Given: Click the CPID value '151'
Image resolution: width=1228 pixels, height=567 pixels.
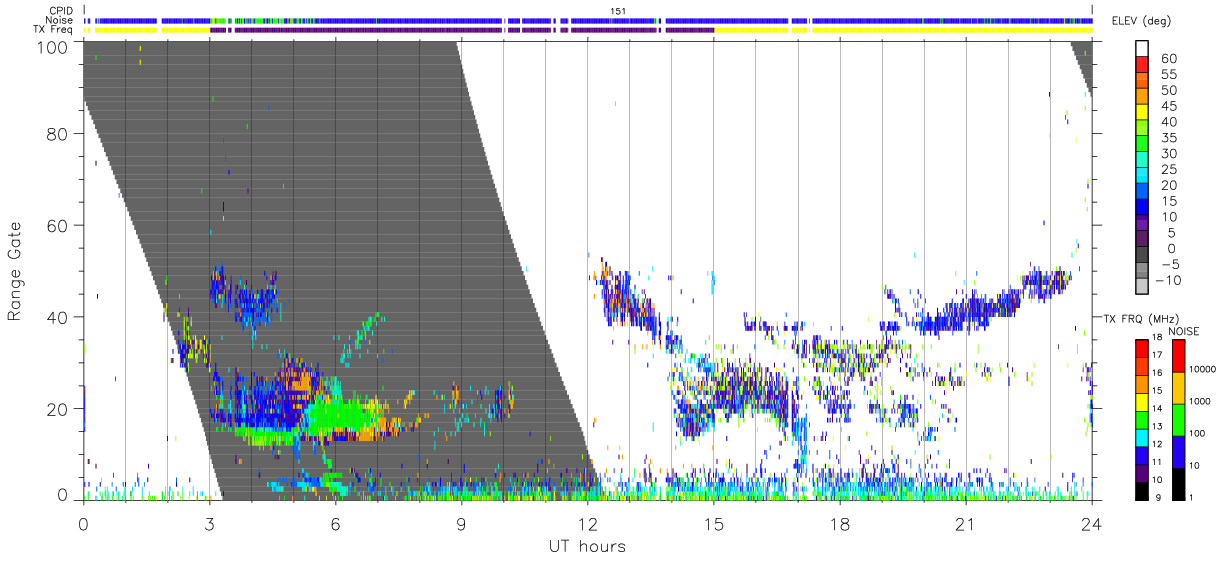Looking at the screenshot, I should (x=618, y=10).
